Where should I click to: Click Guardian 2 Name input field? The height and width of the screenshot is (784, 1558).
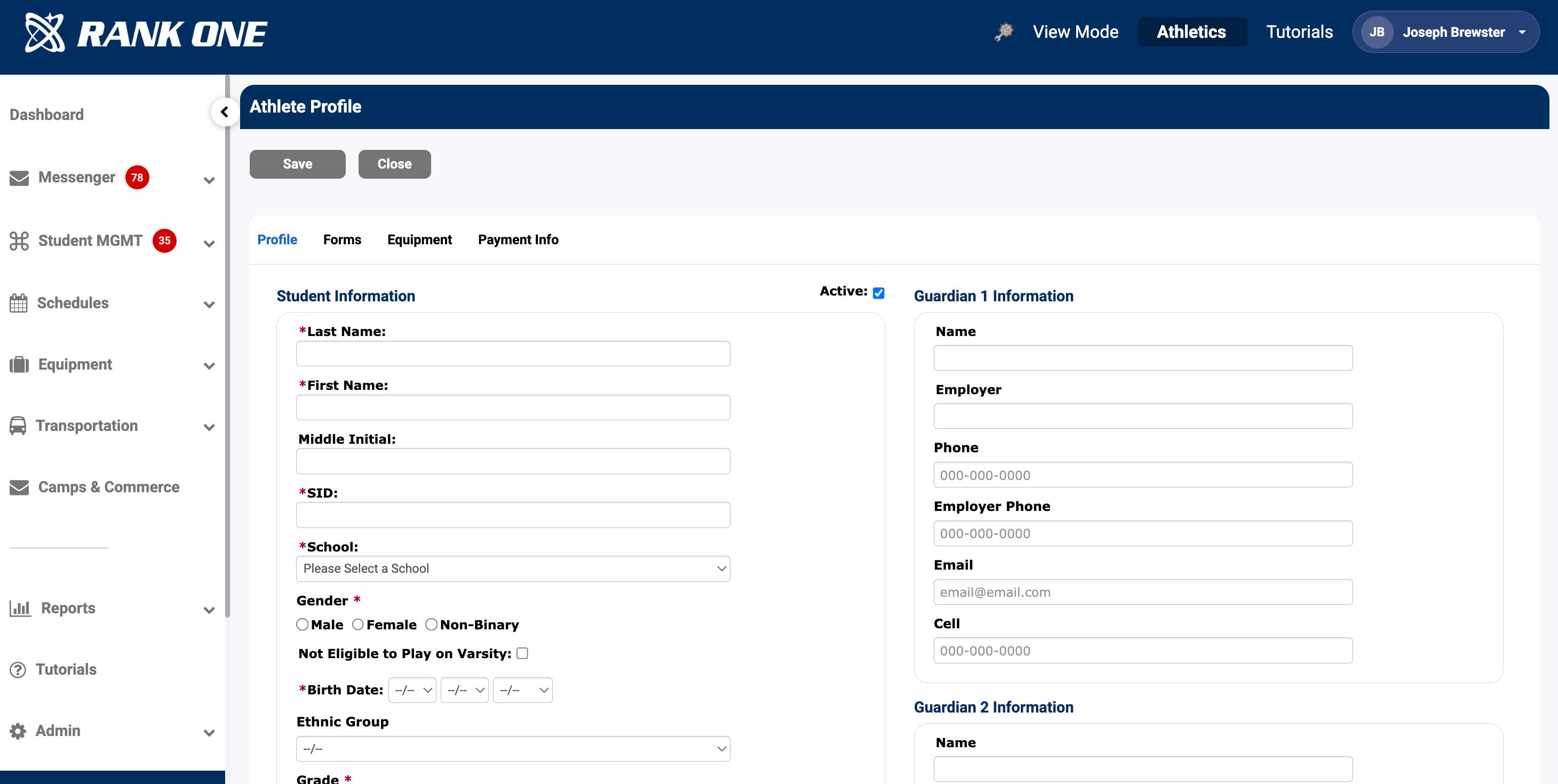1142,769
